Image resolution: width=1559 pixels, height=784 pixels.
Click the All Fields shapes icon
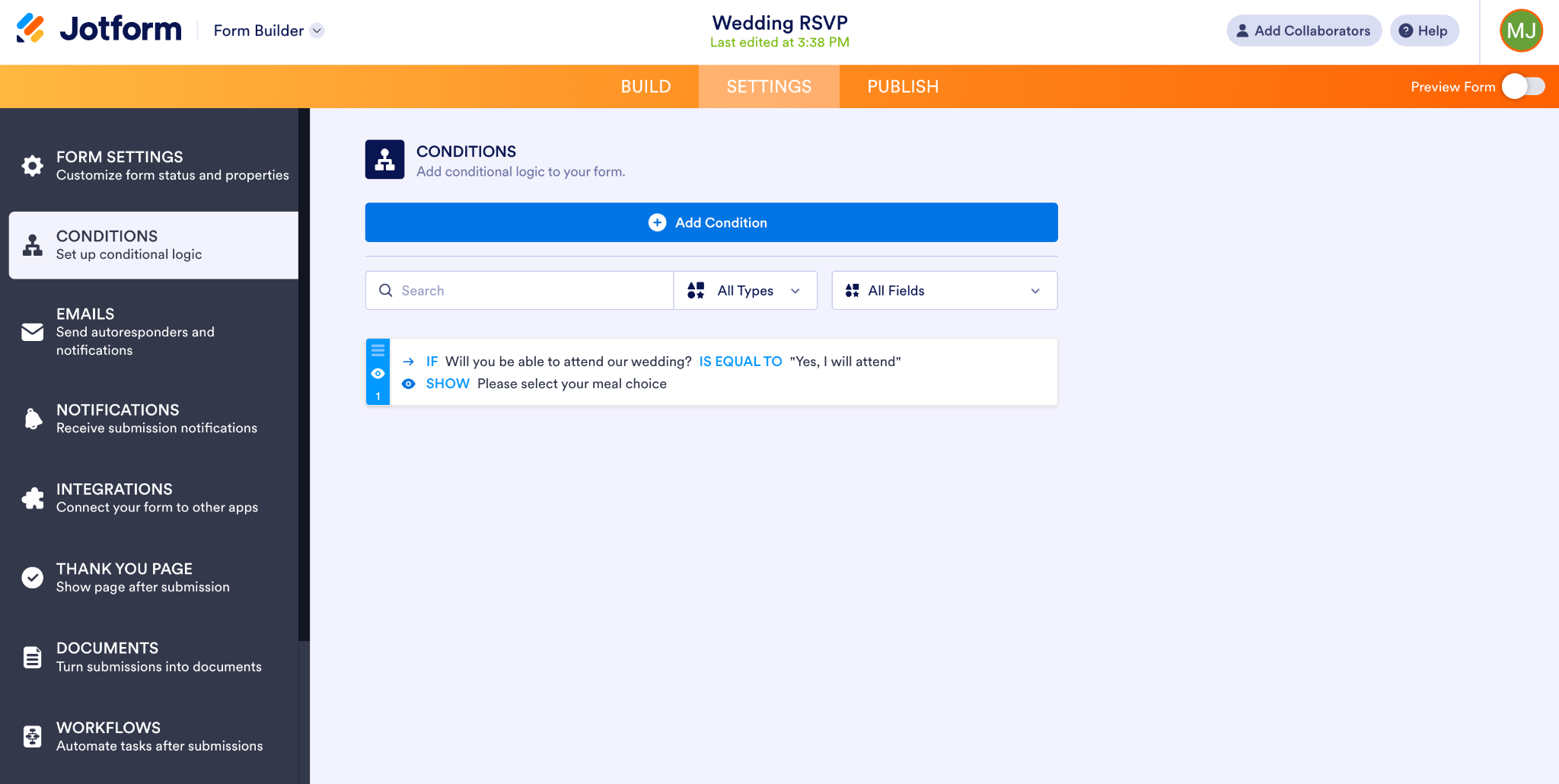853,291
